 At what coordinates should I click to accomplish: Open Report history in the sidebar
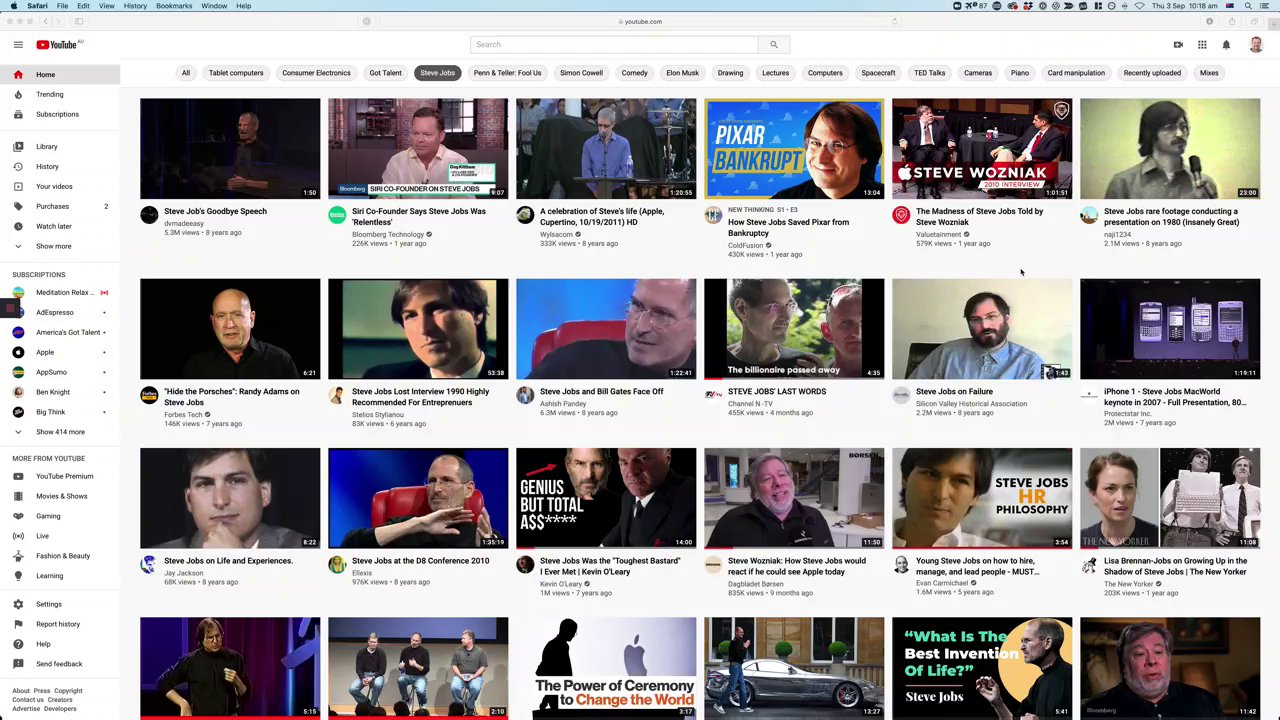click(60, 624)
